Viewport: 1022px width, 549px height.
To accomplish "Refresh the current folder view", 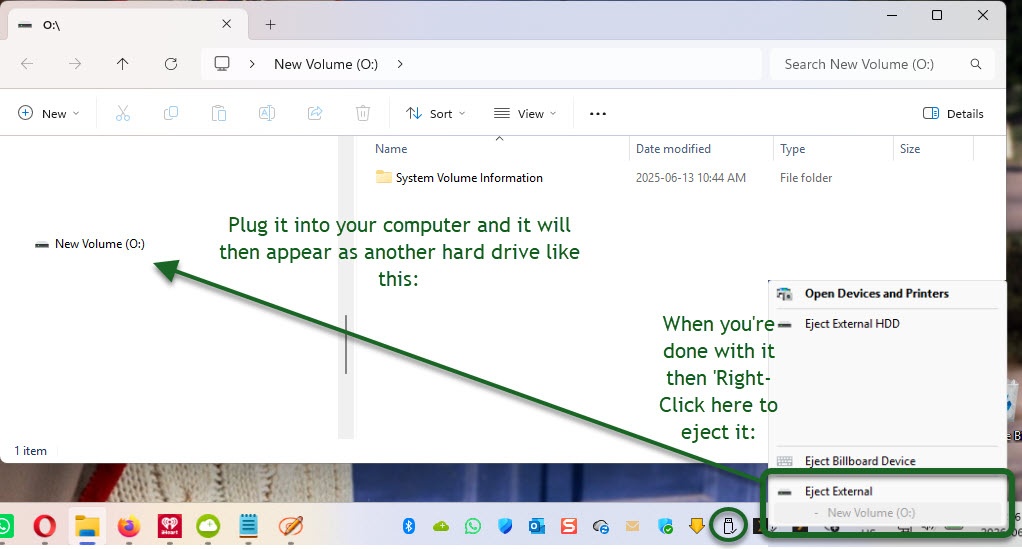I will (x=171, y=64).
